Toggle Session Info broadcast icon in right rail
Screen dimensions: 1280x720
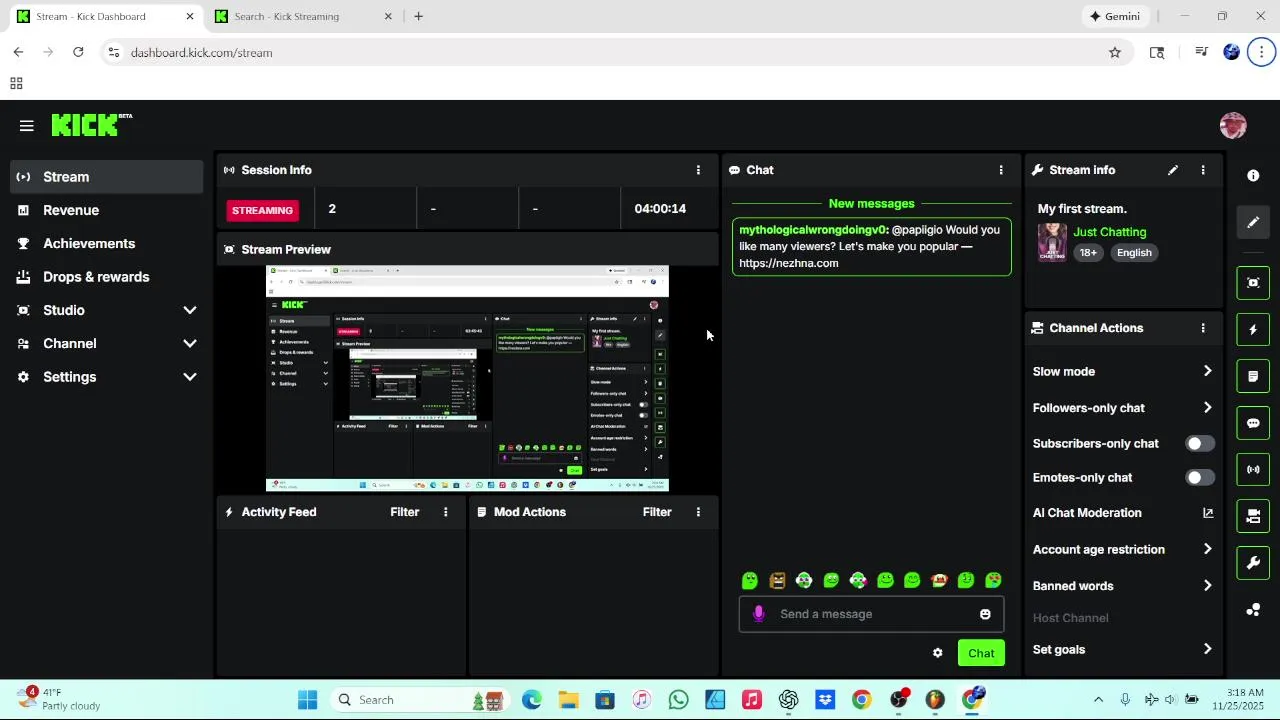[1253, 469]
